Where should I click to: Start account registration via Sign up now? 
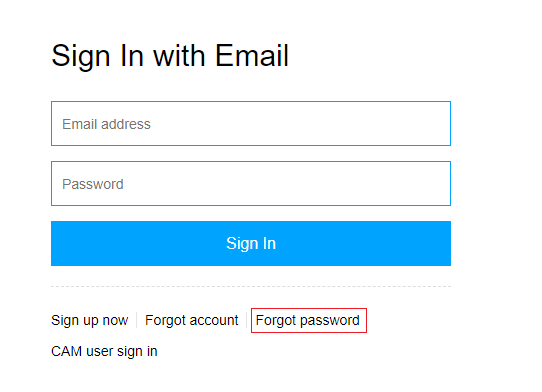tap(90, 320)
